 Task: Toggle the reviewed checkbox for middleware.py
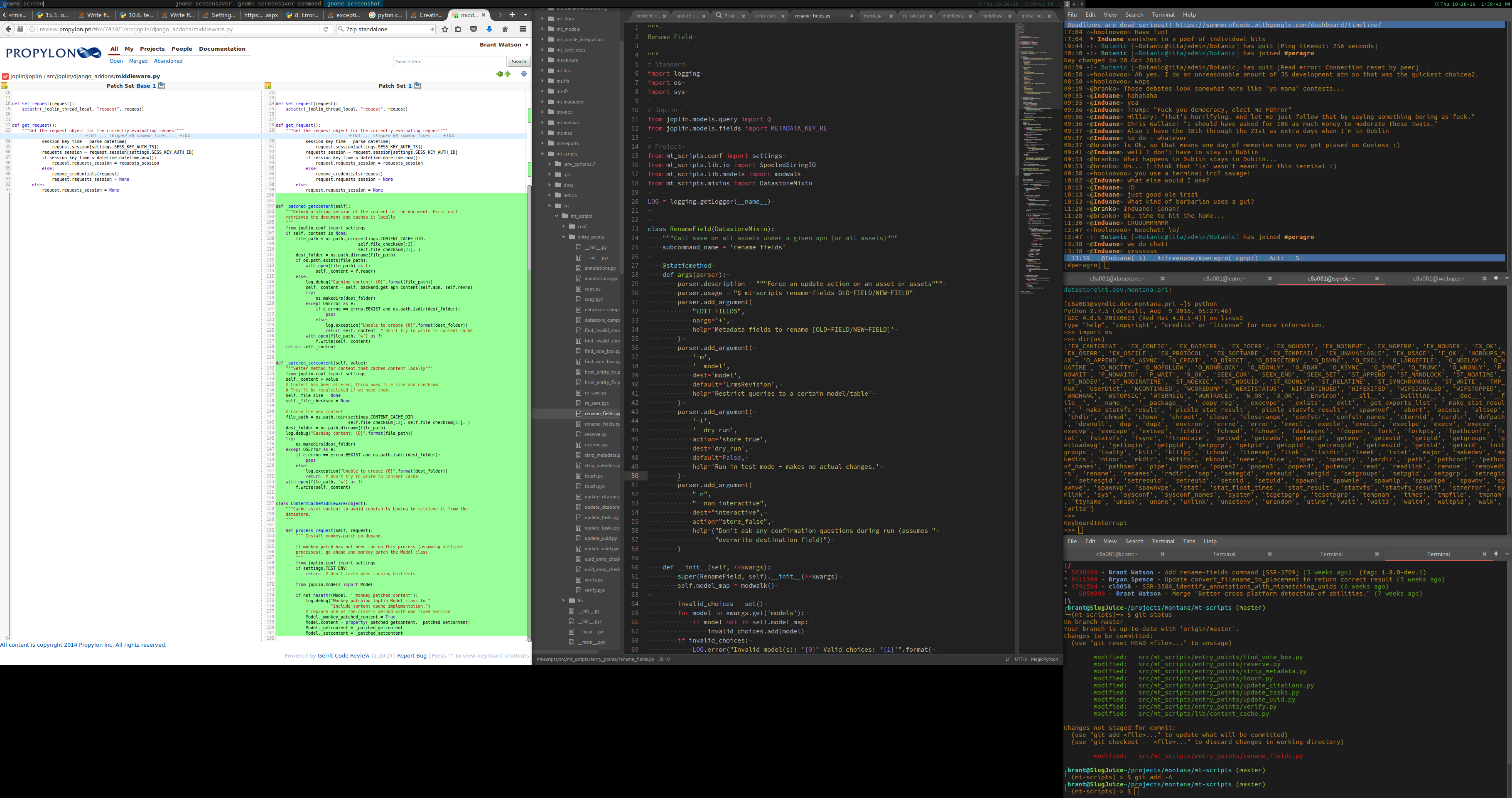point(5,76)
